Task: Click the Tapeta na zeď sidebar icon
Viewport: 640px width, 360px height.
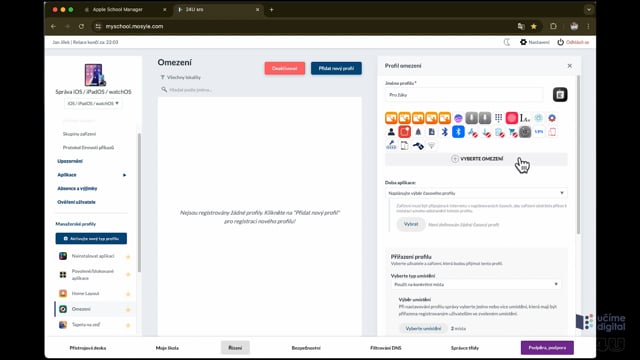Action: point(63,325)
